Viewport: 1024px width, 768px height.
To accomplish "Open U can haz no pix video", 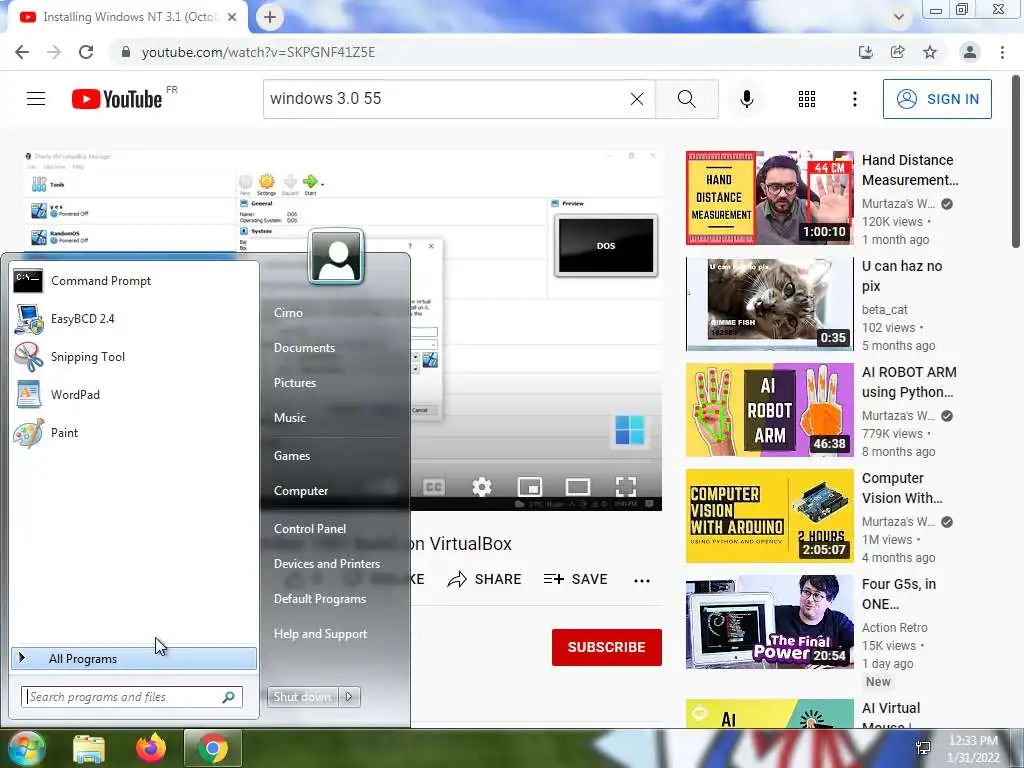I will (769, 304).
